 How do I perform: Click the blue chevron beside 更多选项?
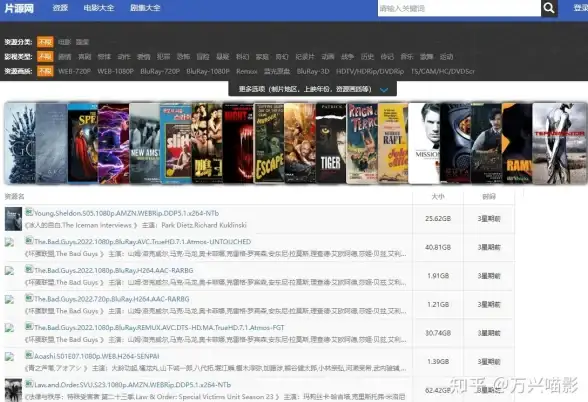[x=384, y=90]
